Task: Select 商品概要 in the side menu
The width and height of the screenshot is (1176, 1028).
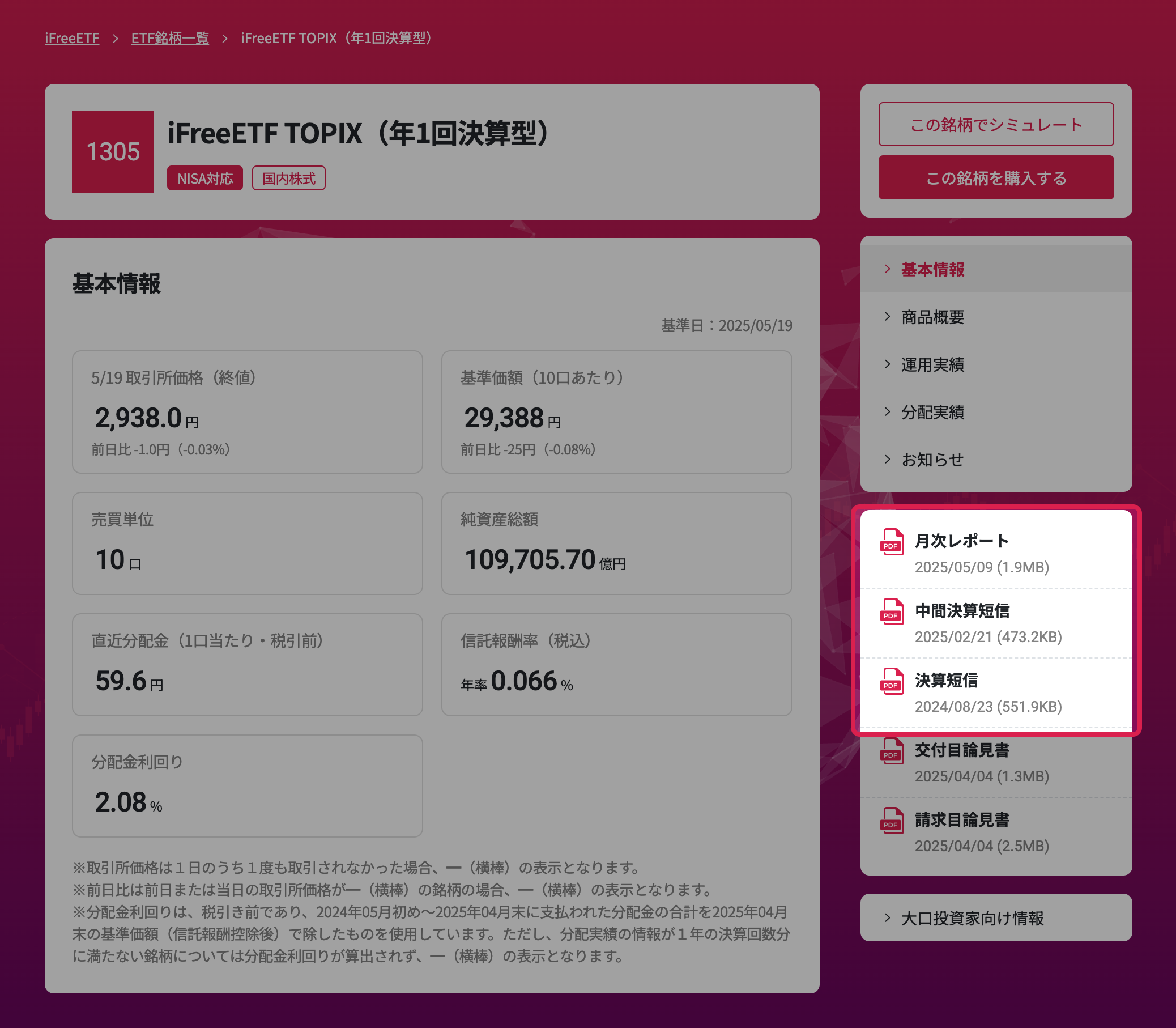Action: pyautogui.click(x=996, y=317)
